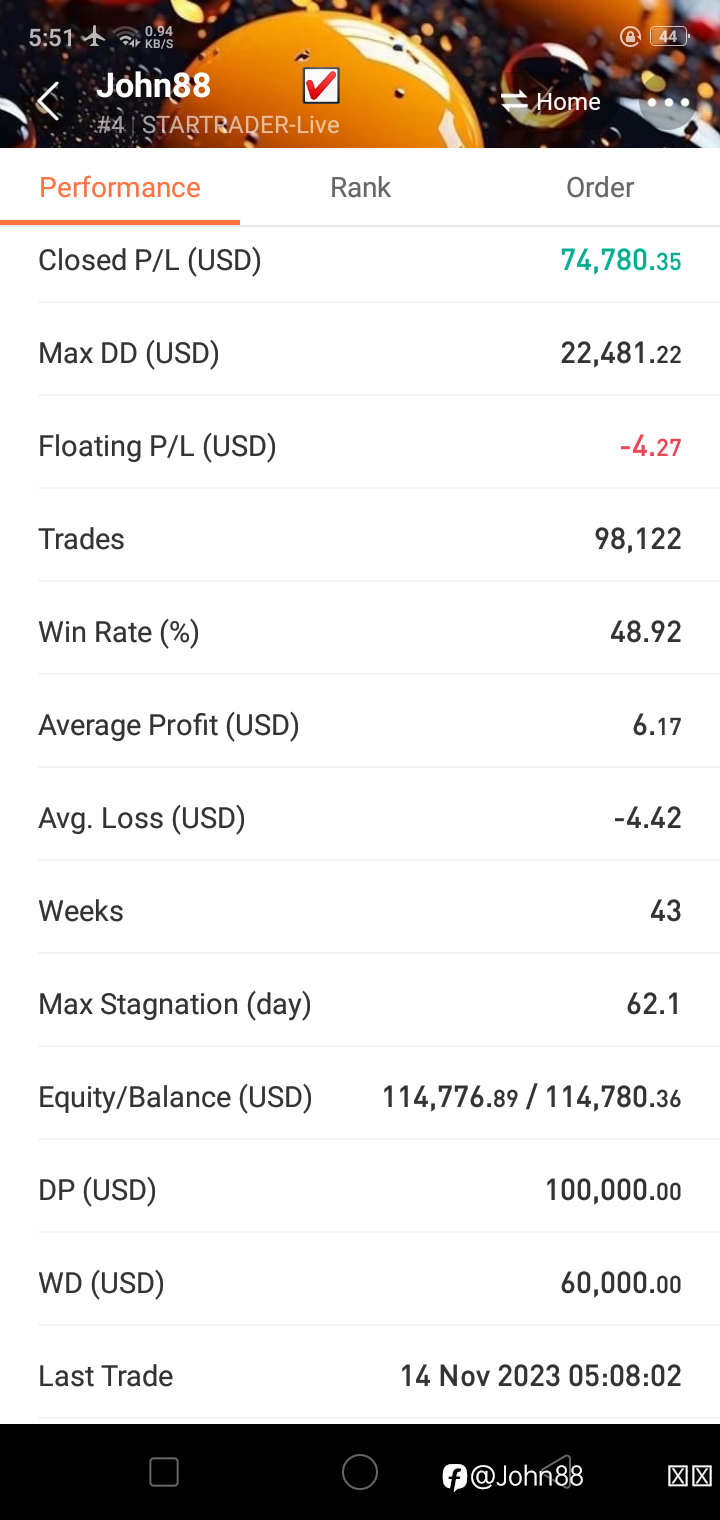
Task: Tap the swap arrows icon beside Home
Action: point(514,101)
